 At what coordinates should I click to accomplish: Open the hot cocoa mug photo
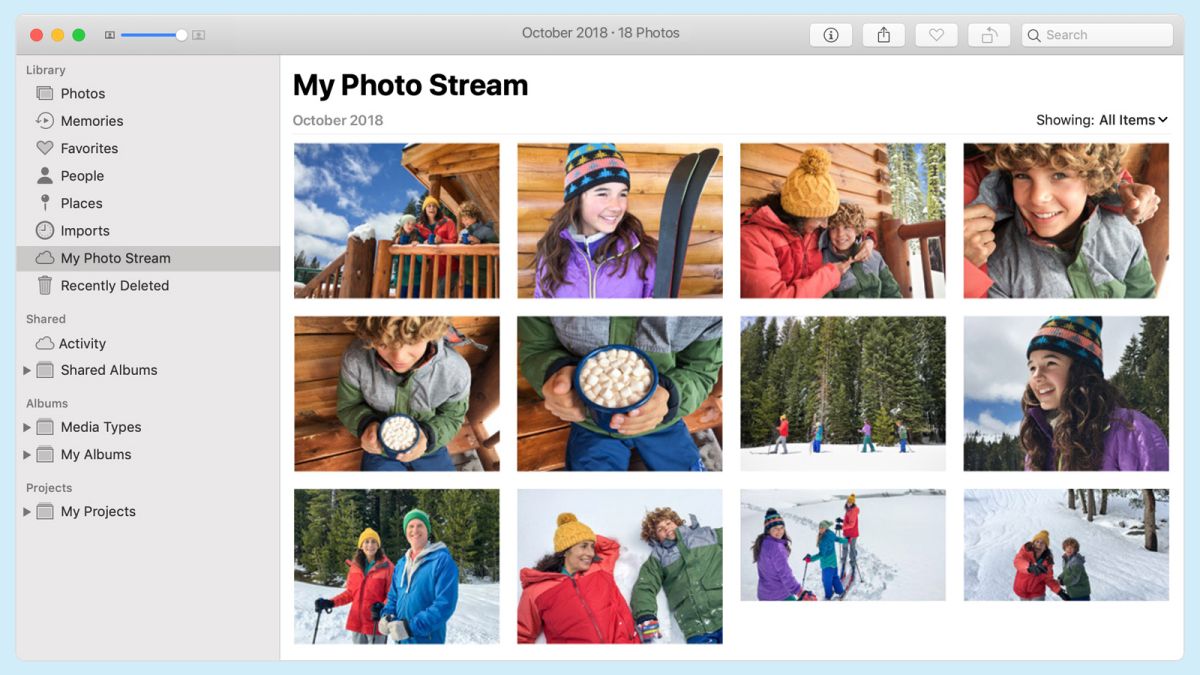click(618, 393)
